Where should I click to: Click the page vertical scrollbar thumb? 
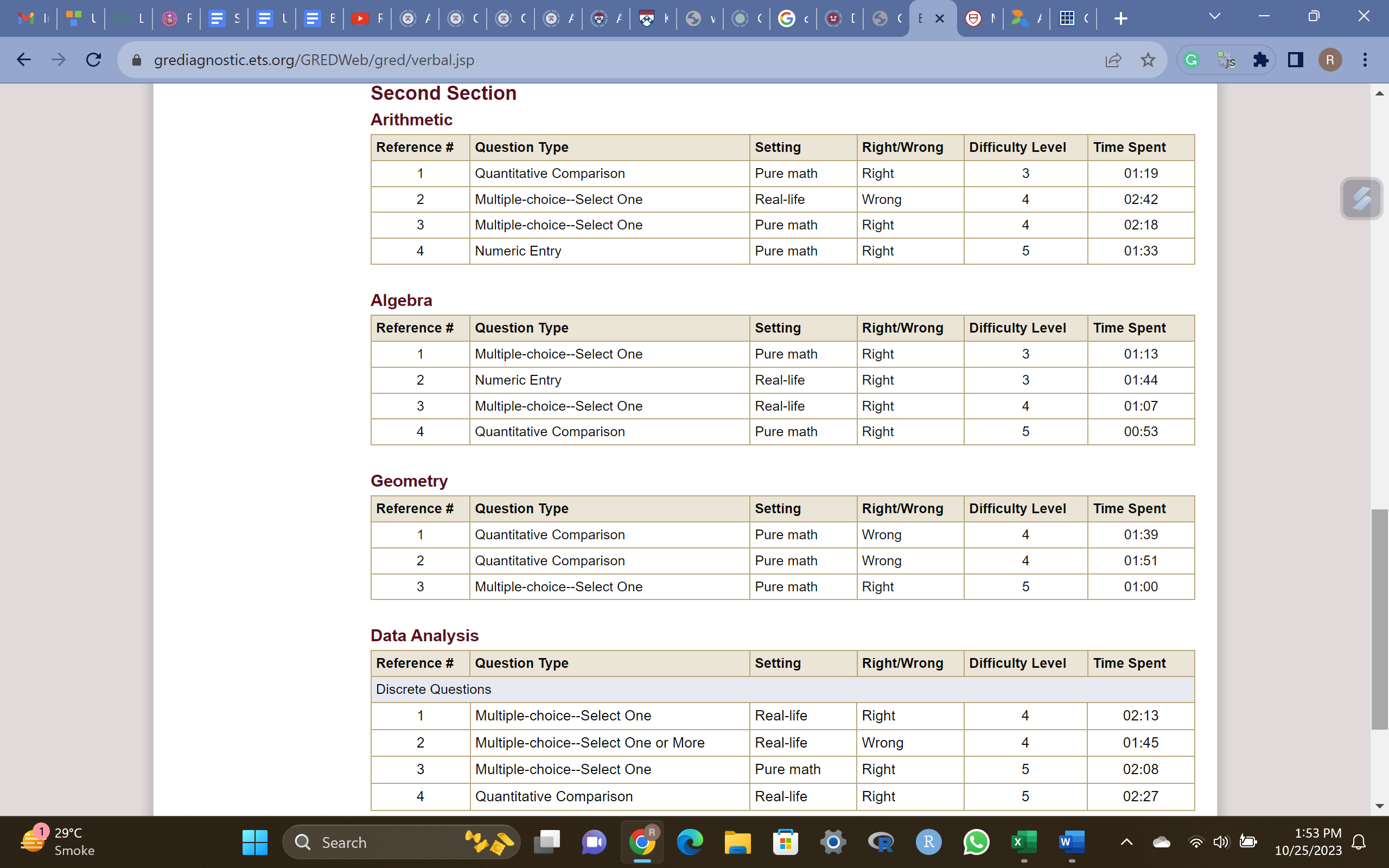click(x=1379, y=619)
